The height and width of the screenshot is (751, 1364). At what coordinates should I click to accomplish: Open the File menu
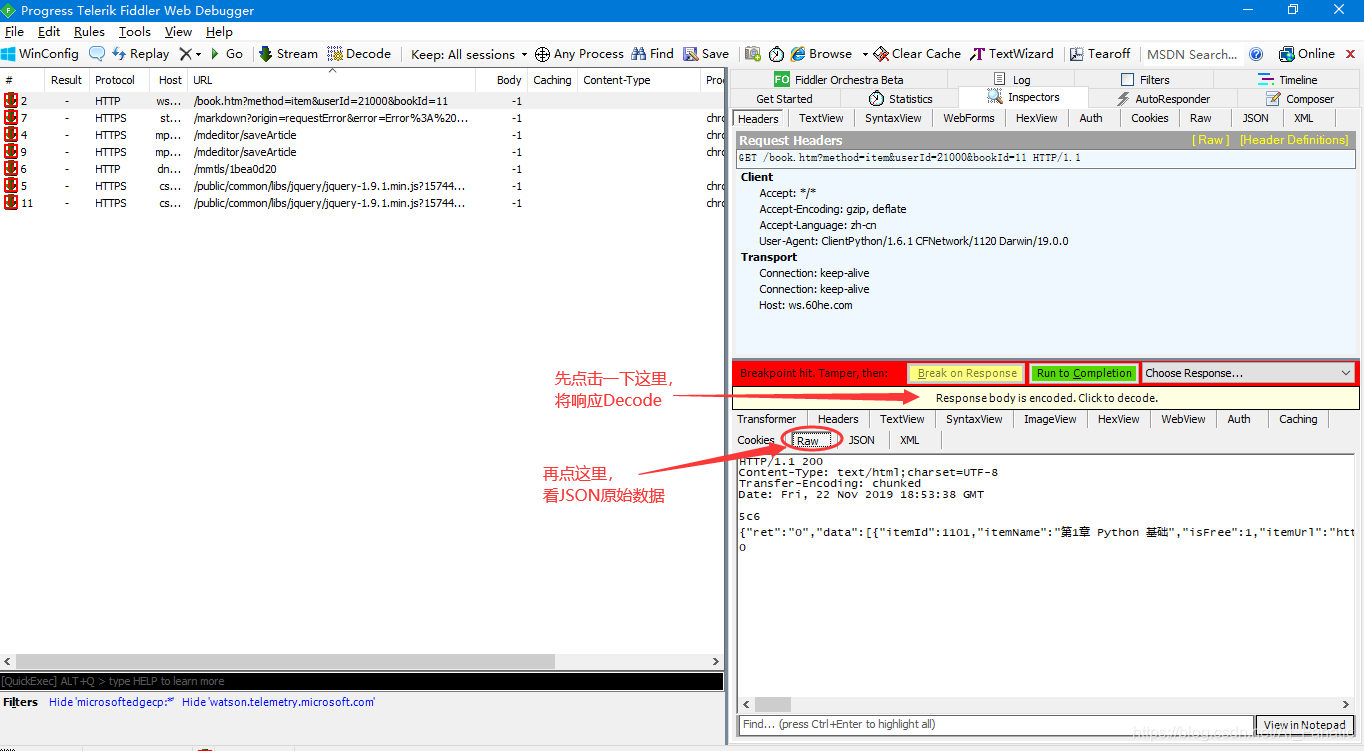coord(14,32)
